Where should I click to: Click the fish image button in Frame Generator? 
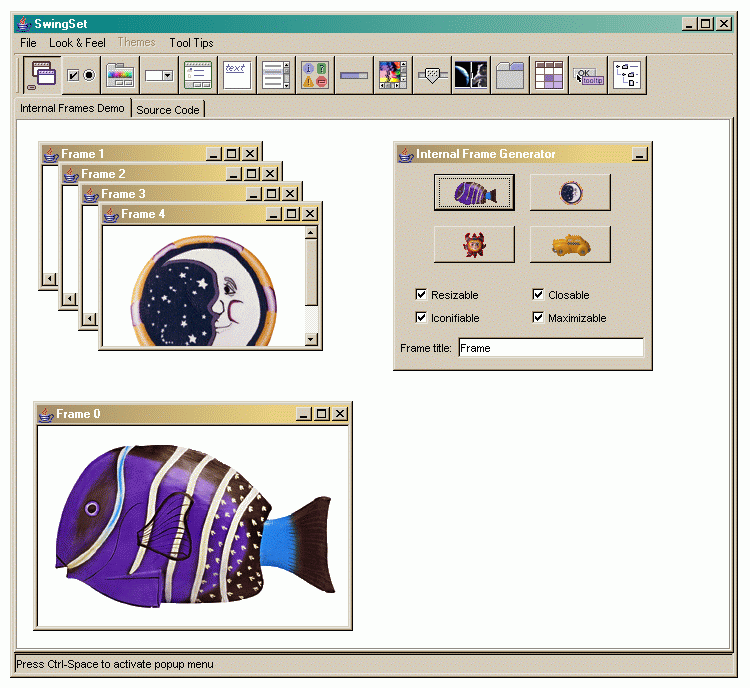pyautogui.click(x=474, y=192)
